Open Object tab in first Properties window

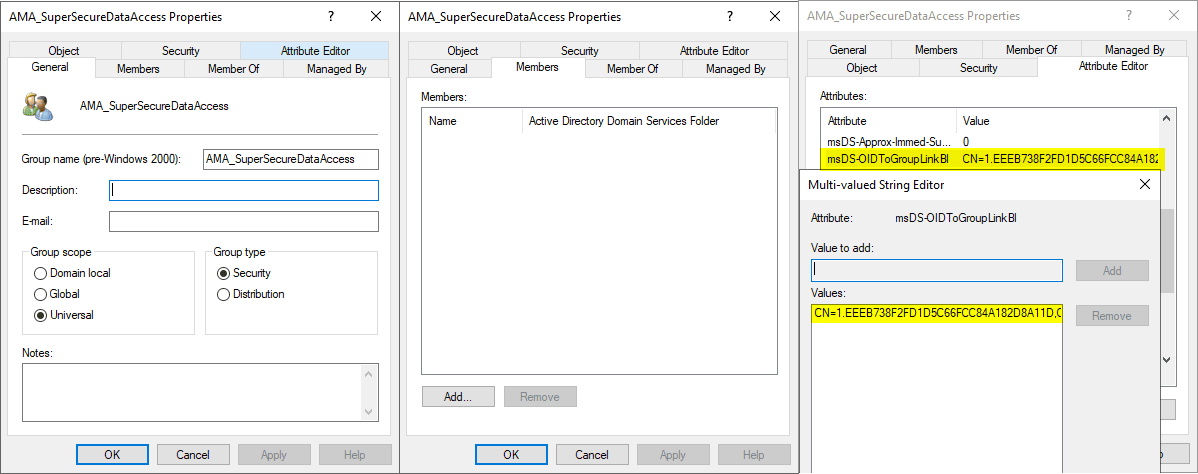(x=63, y=50)
